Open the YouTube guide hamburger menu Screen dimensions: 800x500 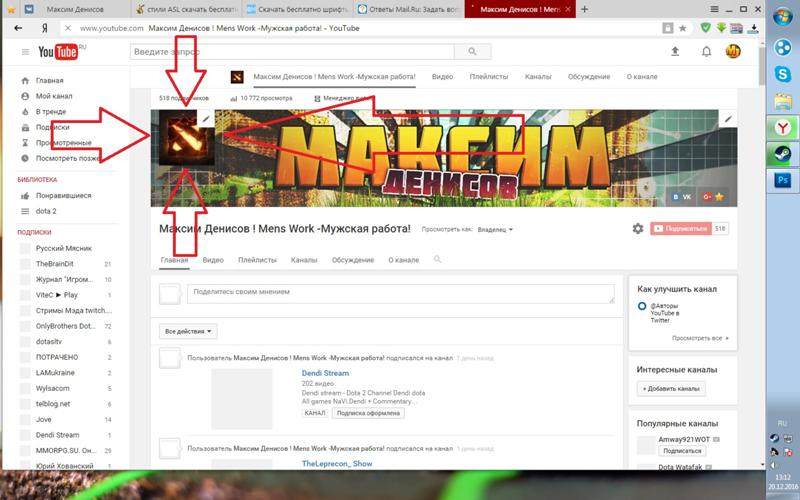[x=25, y=52]
